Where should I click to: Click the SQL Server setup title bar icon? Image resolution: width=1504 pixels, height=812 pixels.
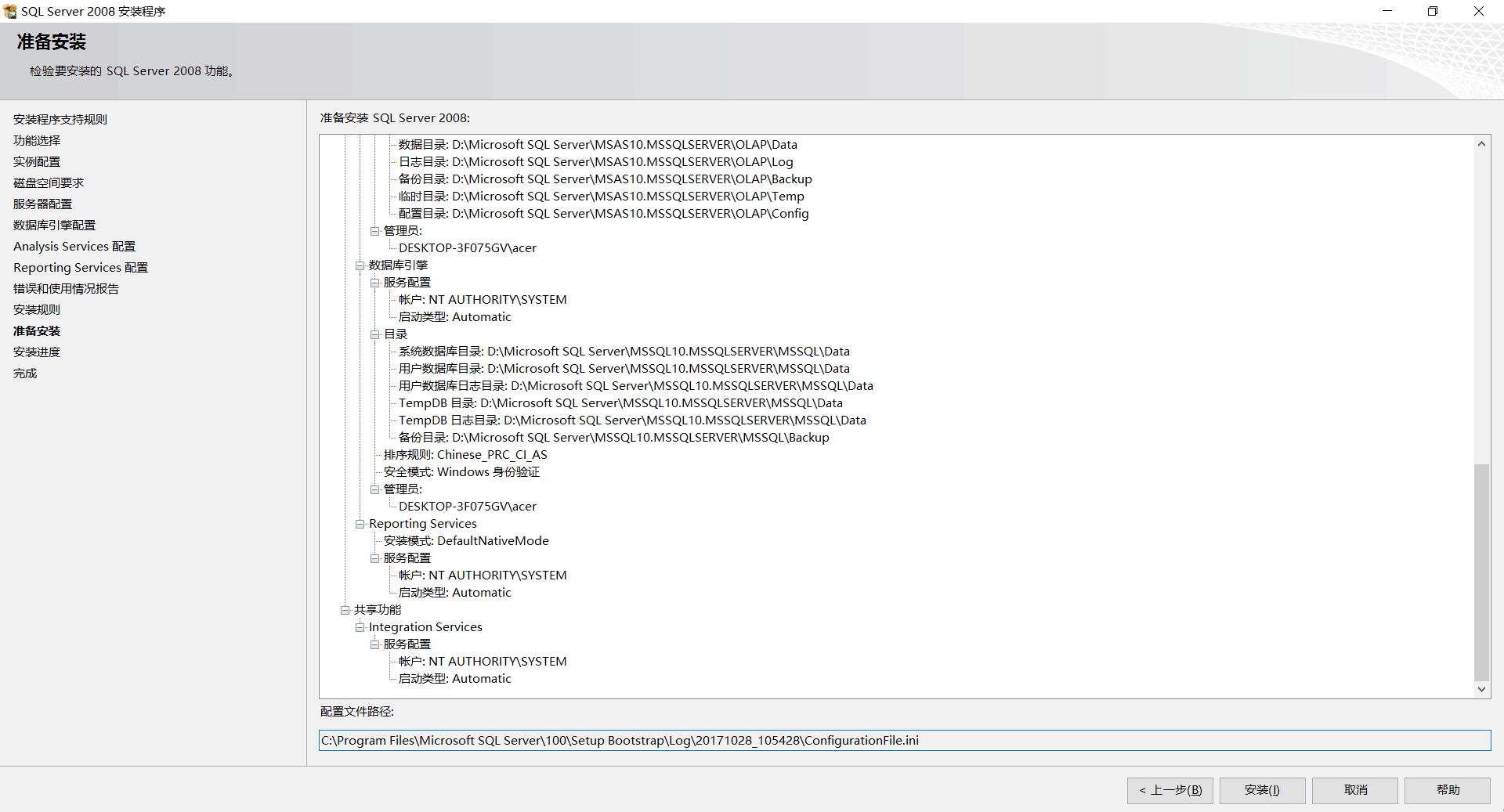pyautogui.click(x=10, y=11)
